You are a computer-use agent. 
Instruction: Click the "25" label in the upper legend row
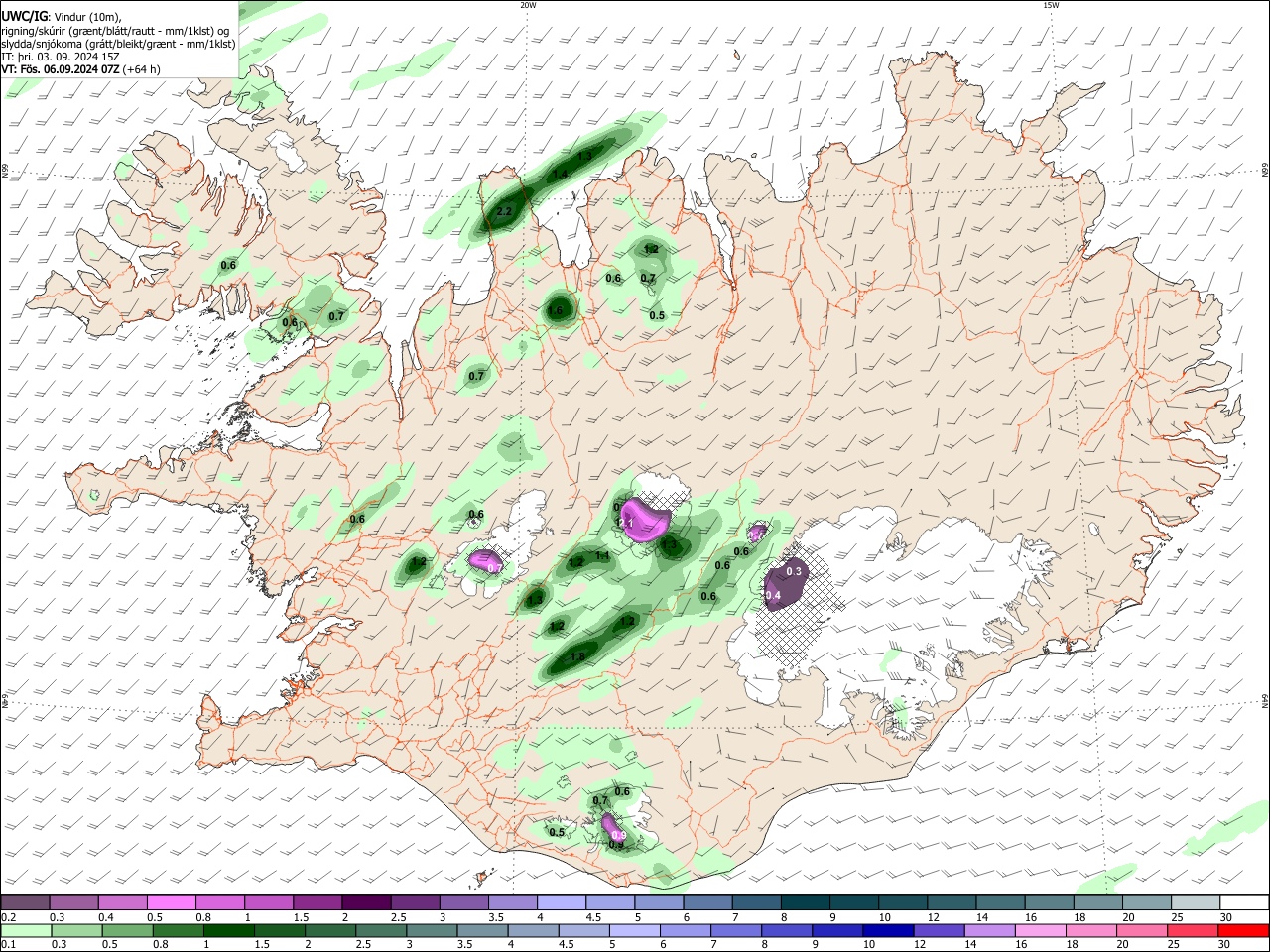[x=1176, y=917]
